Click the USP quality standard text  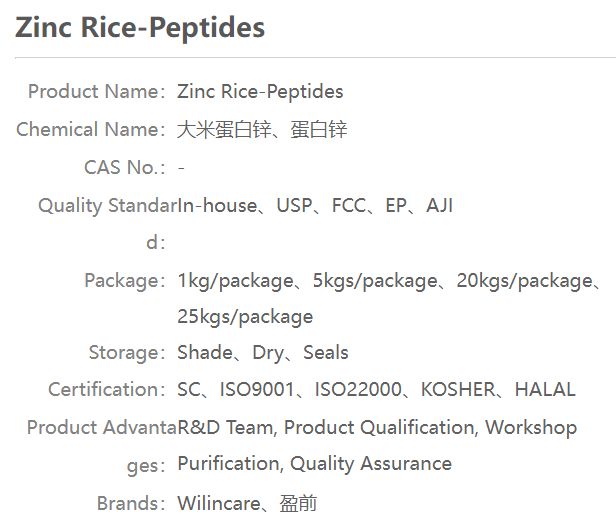pyautogui.click(x=295, y=206)
